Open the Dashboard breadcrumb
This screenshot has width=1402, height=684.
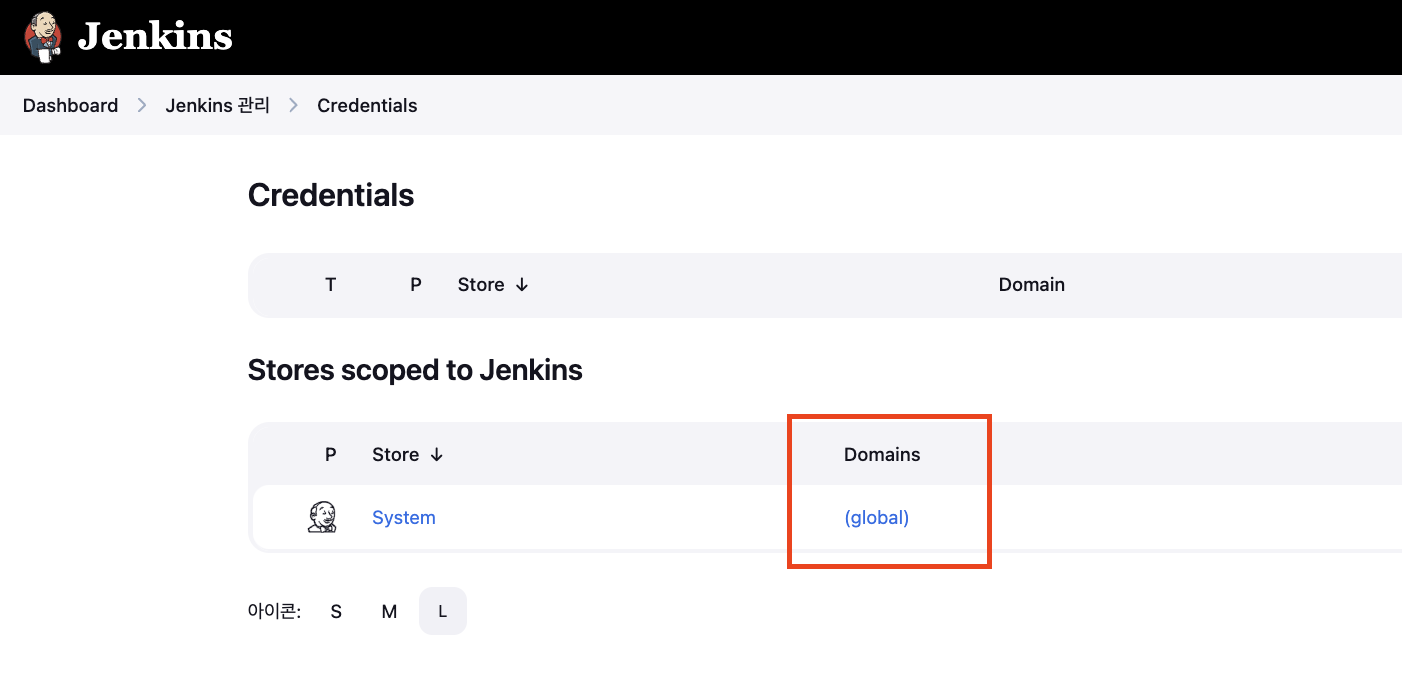coord(70,105)
